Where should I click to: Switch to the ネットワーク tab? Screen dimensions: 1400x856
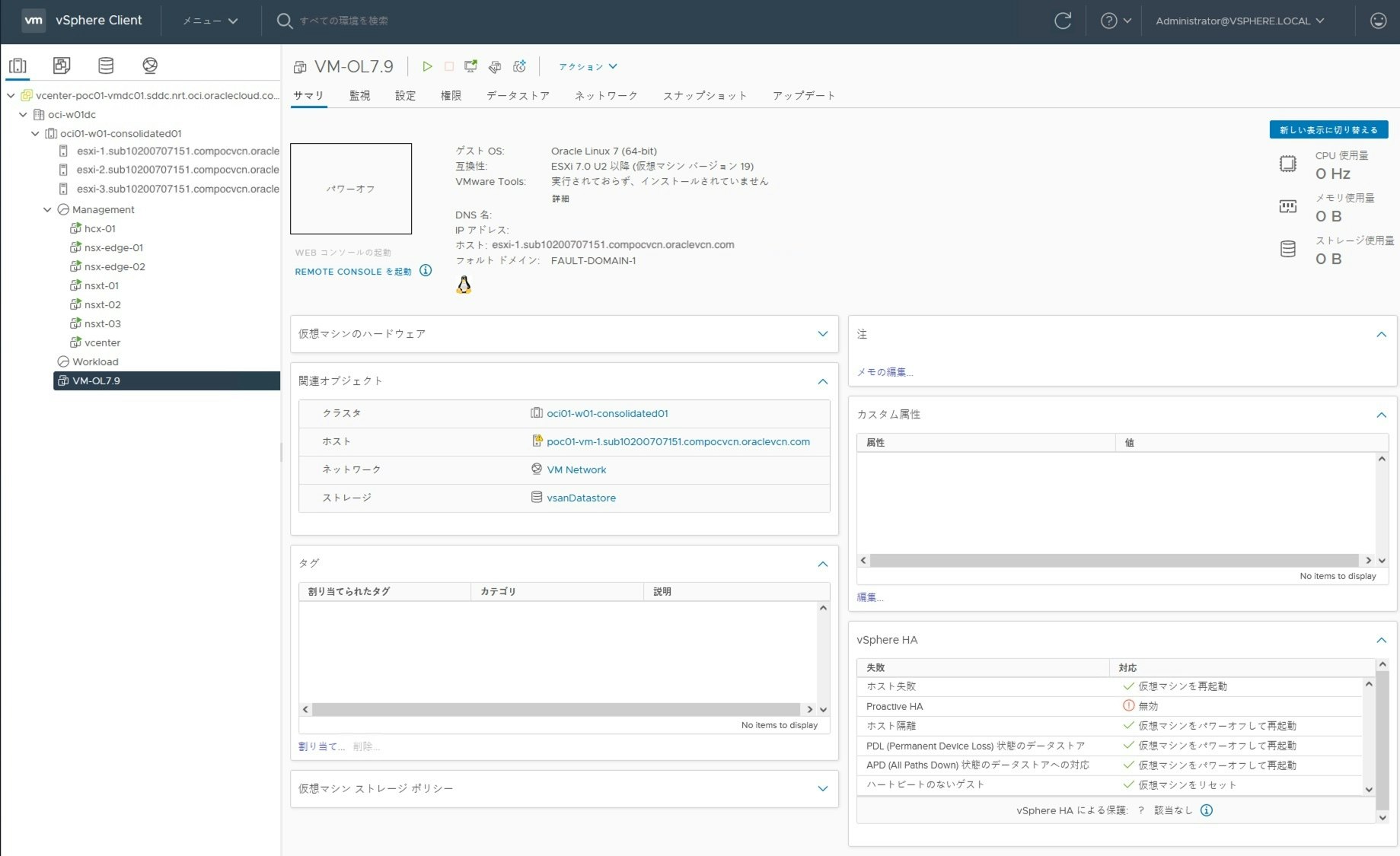(606, 96)
